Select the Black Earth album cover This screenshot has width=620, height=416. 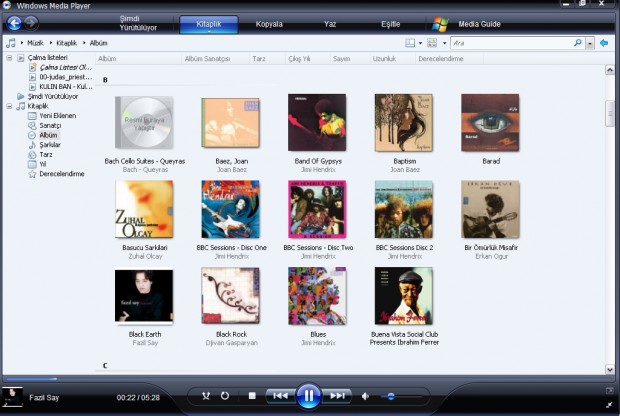tap(144, 296)
